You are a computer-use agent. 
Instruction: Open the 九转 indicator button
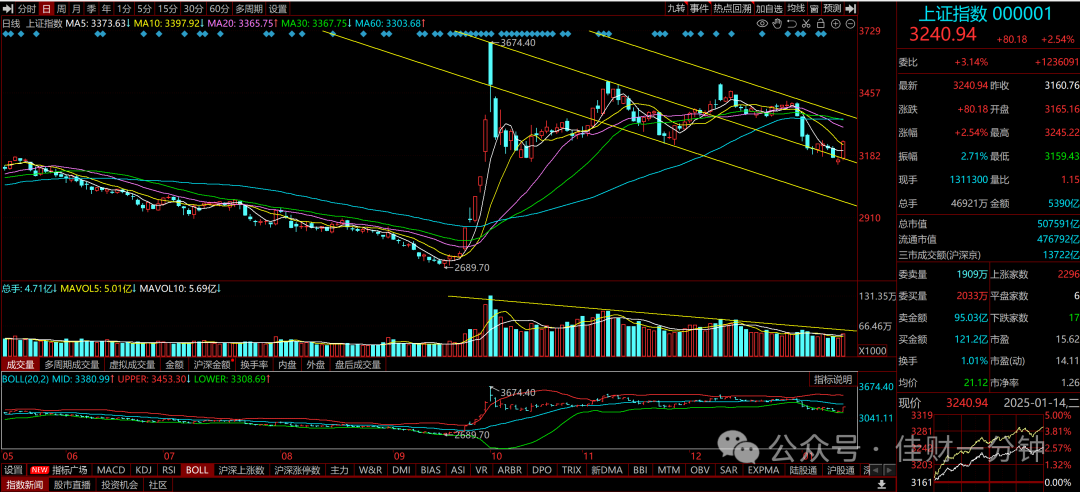[x=676, y=8]
